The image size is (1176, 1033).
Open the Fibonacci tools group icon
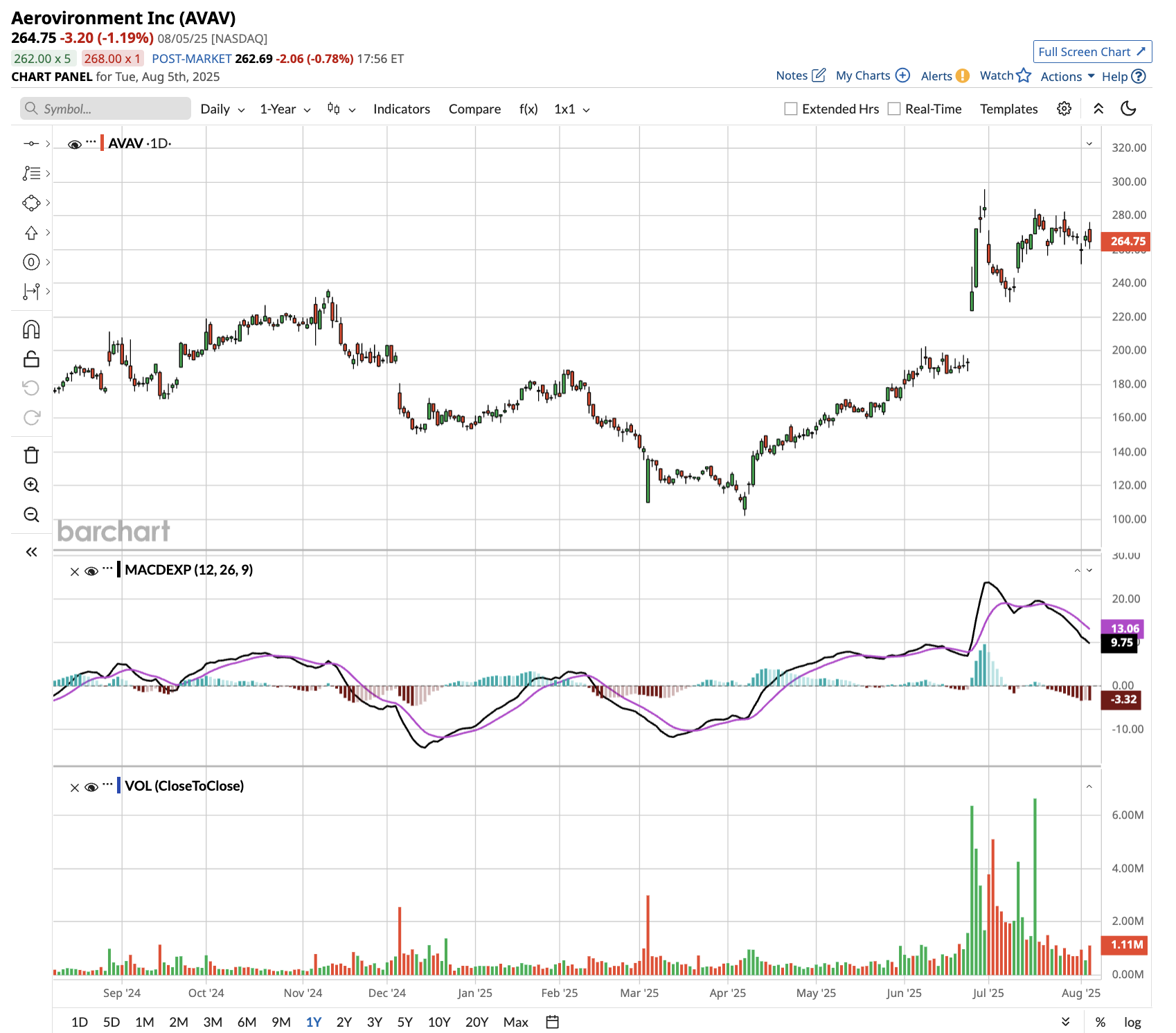click(31, 173)
